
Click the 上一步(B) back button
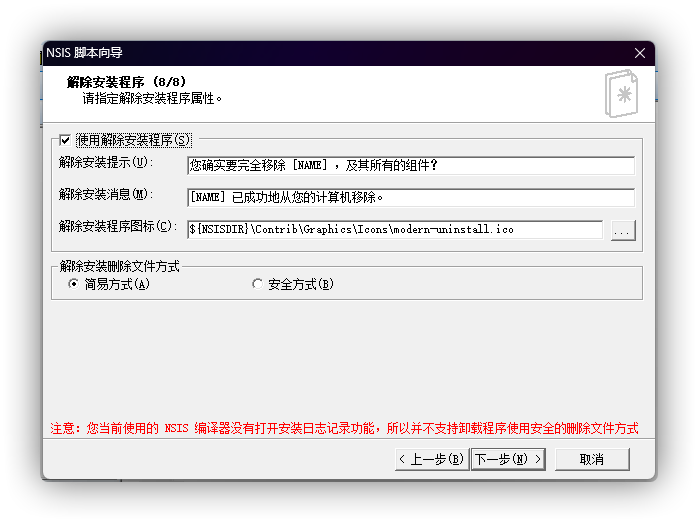click(431, 459)
